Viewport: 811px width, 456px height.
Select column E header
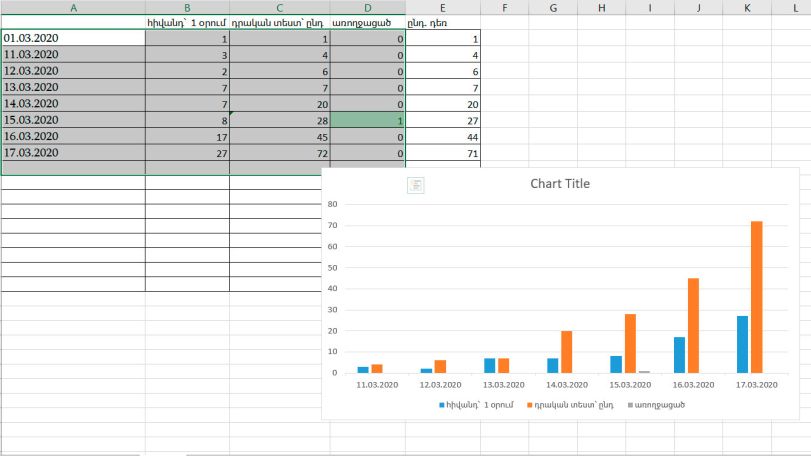pos(443,8)
